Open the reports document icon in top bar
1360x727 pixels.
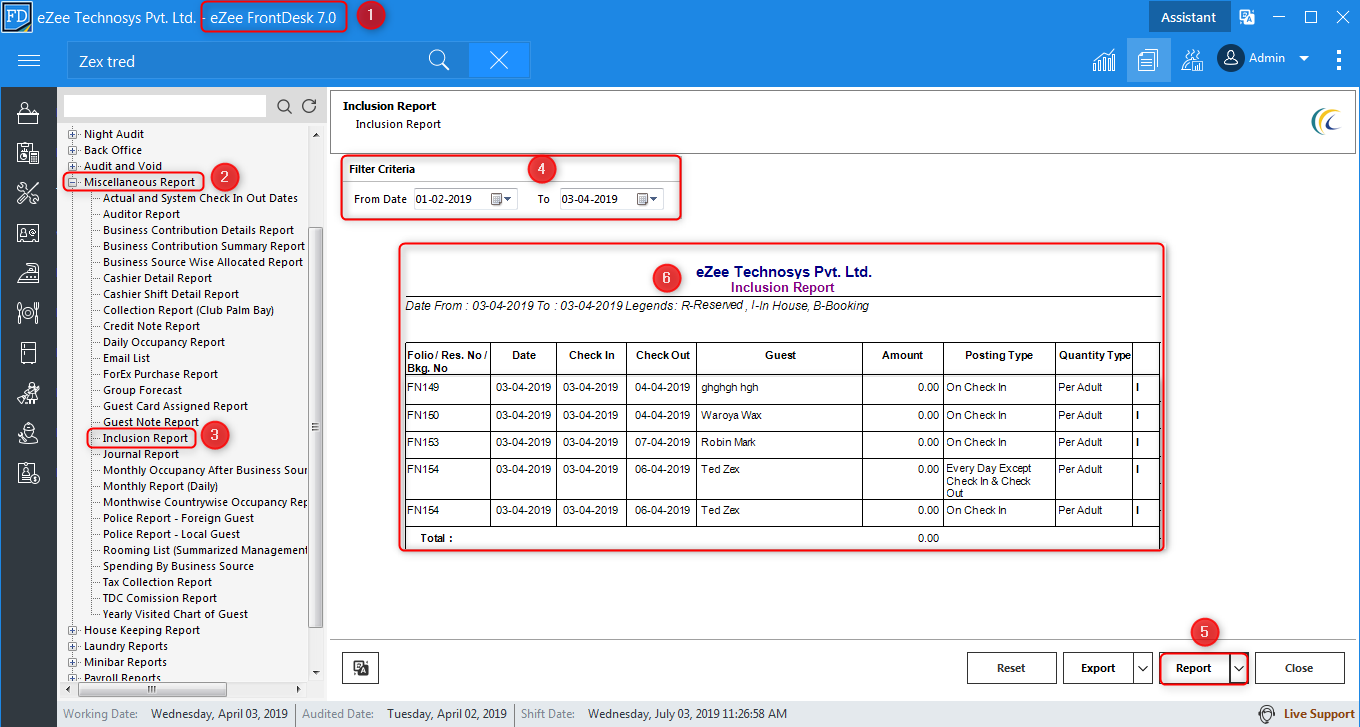pyautogui.click(x=1148, y=60)
